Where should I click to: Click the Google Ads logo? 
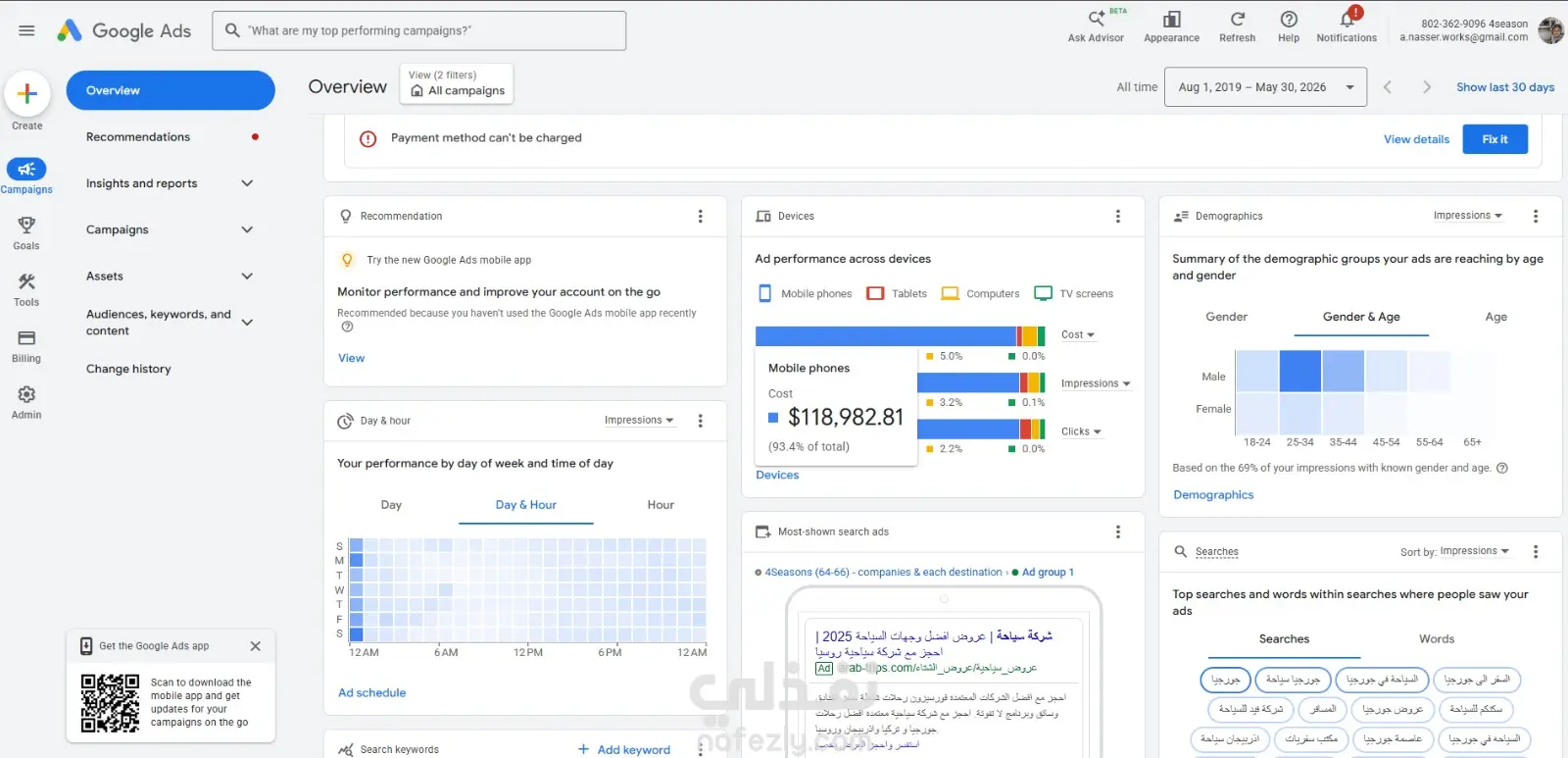click(x=124, y=30)
